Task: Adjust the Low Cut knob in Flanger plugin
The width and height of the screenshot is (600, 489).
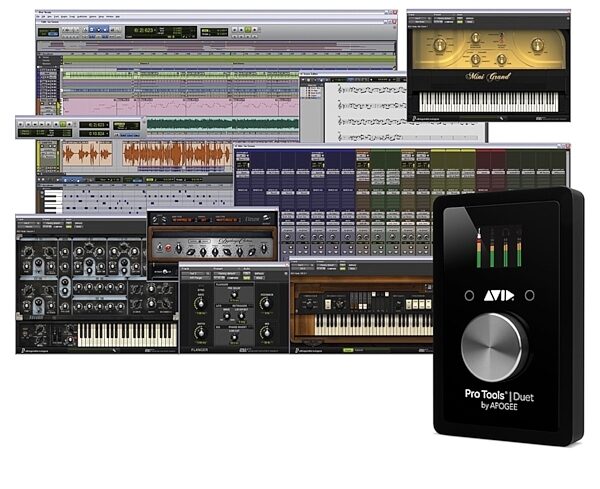Action: point(234,337)
